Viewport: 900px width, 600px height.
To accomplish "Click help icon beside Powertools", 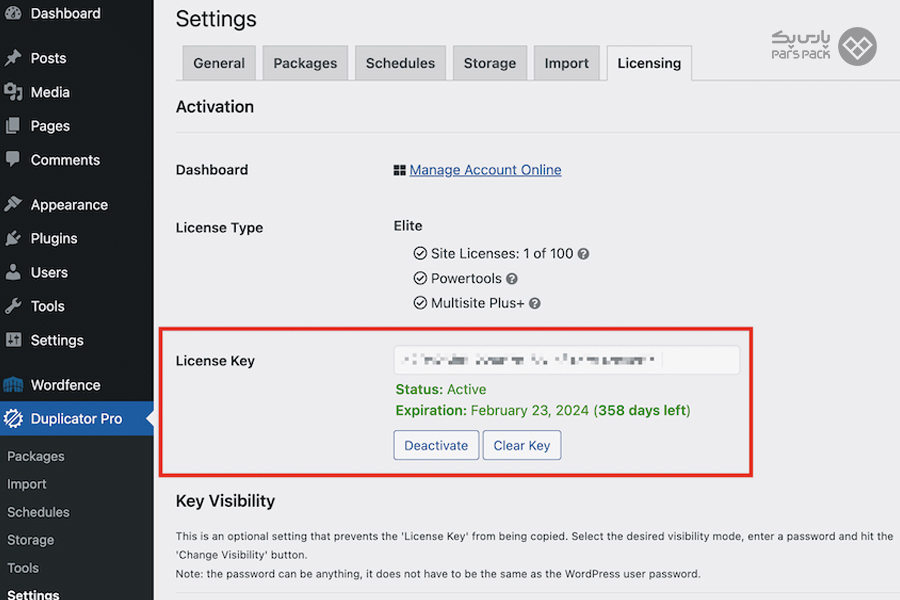I will (512, 278).
